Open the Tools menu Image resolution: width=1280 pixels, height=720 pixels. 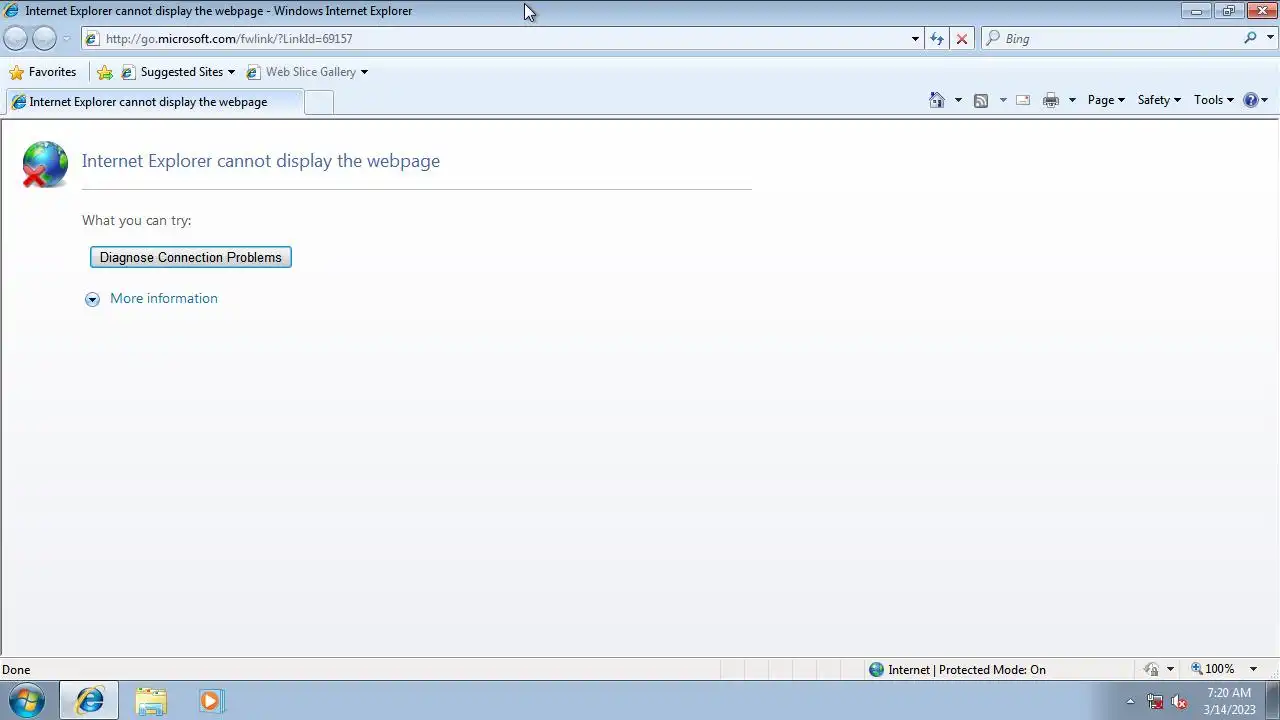tap(1214, 100)
